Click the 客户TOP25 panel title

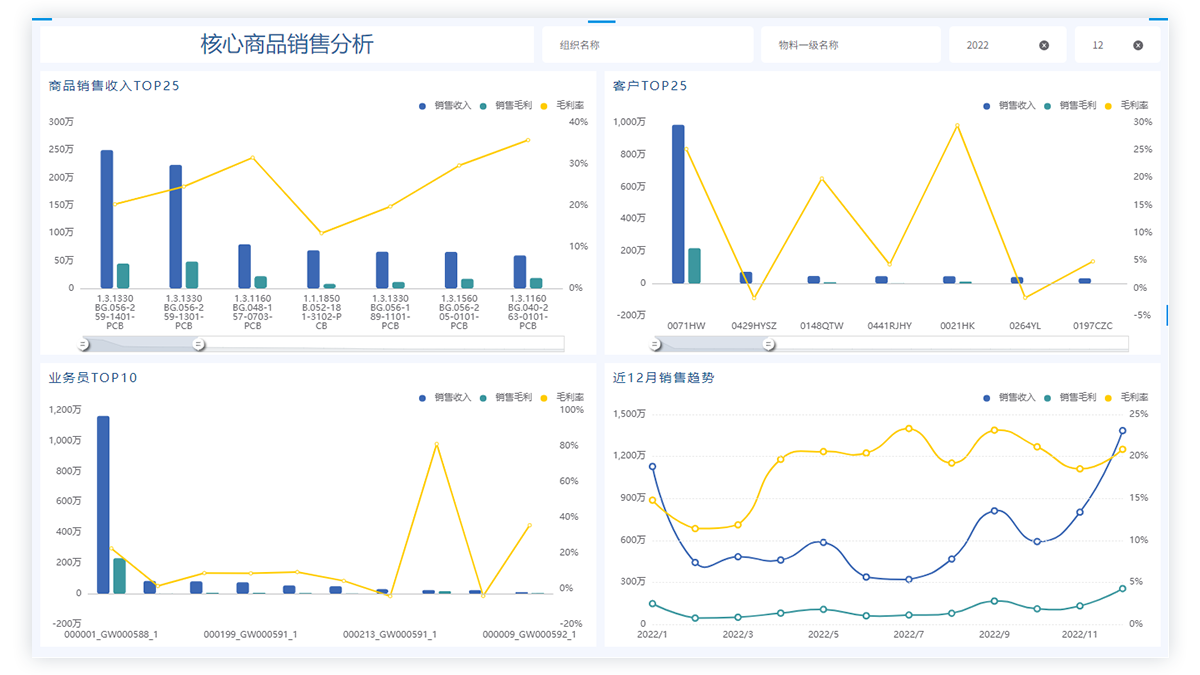pos(650,86)
